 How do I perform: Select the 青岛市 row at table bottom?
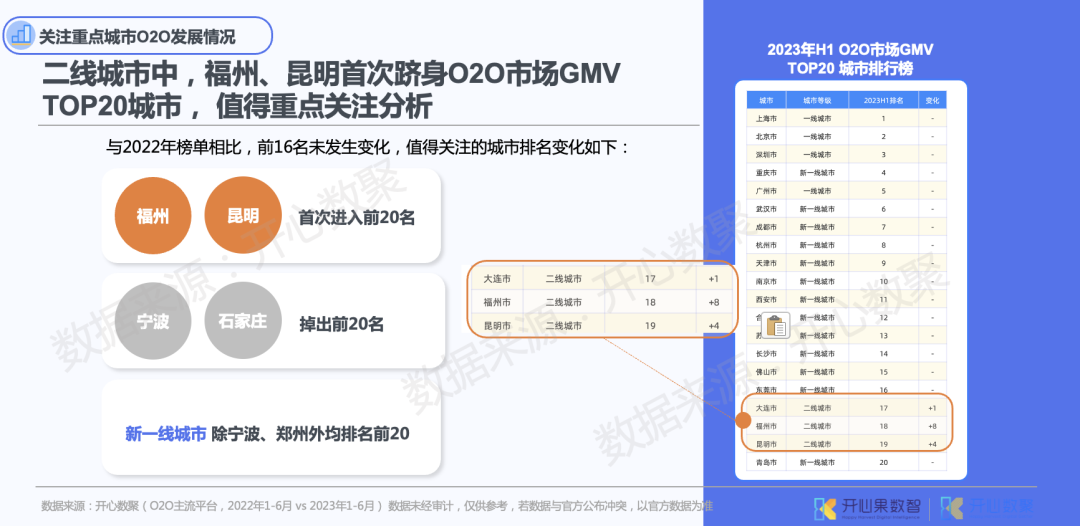845,462
